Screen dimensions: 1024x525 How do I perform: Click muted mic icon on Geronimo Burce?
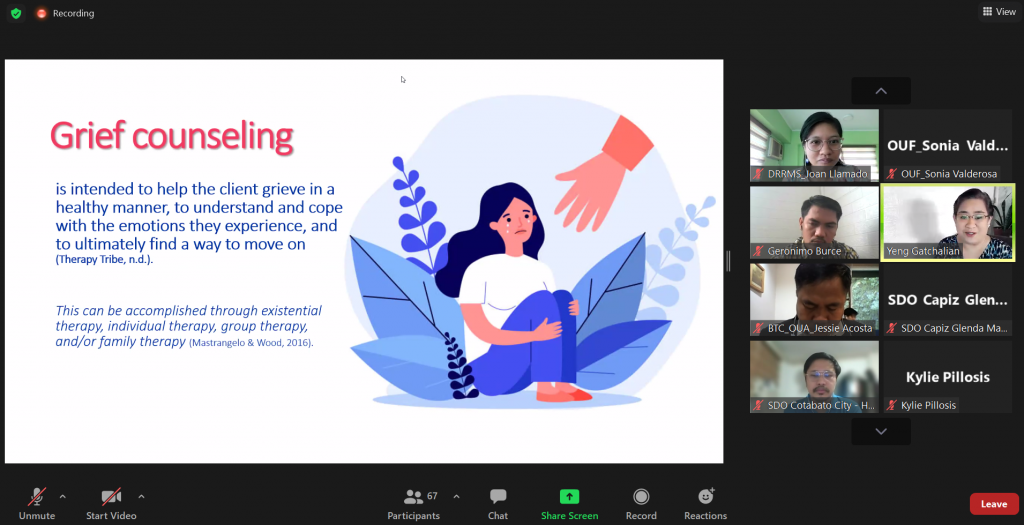tap(759, 251)
